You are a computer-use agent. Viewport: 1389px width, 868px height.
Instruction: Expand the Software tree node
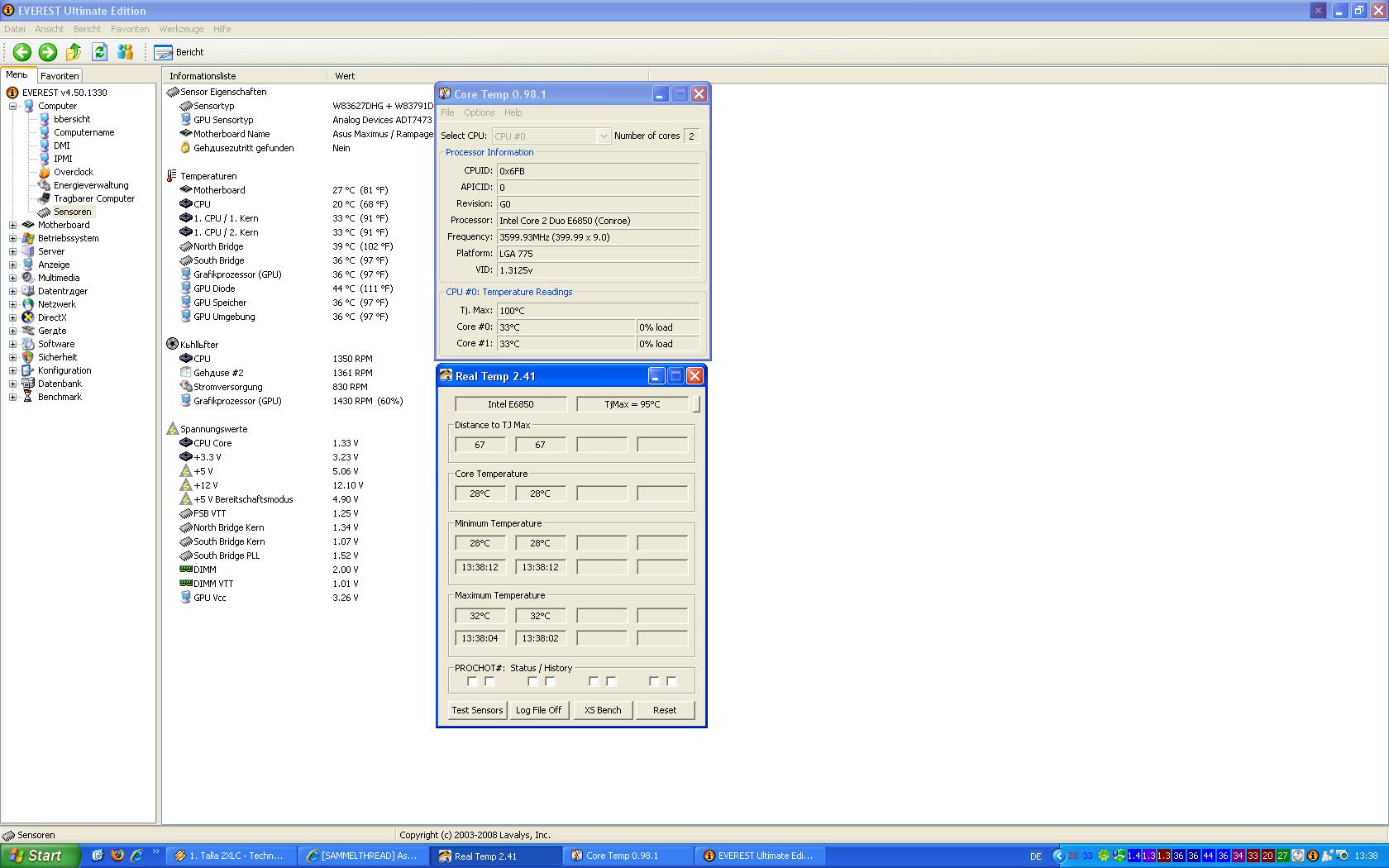pyautogui.click(x=12, y=344)
